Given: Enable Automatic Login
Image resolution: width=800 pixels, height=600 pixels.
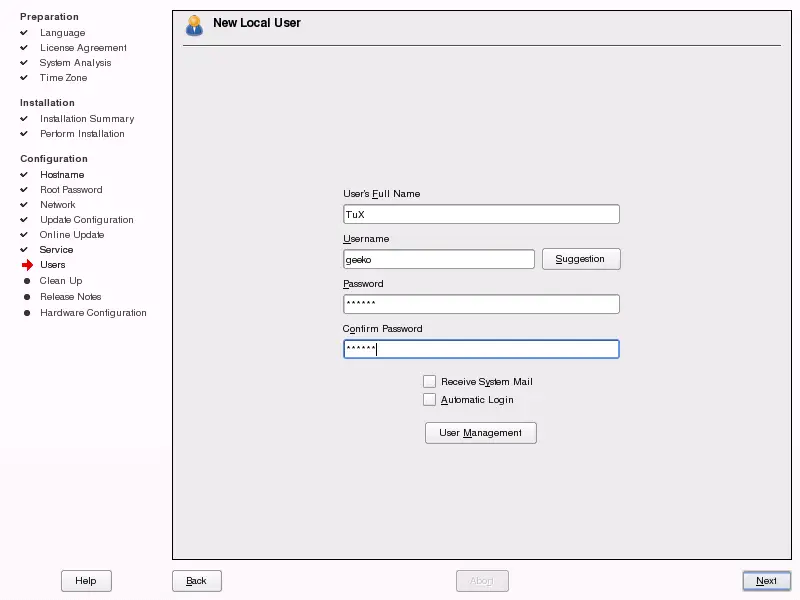Looking at the screenshot, I should (430, 399).
